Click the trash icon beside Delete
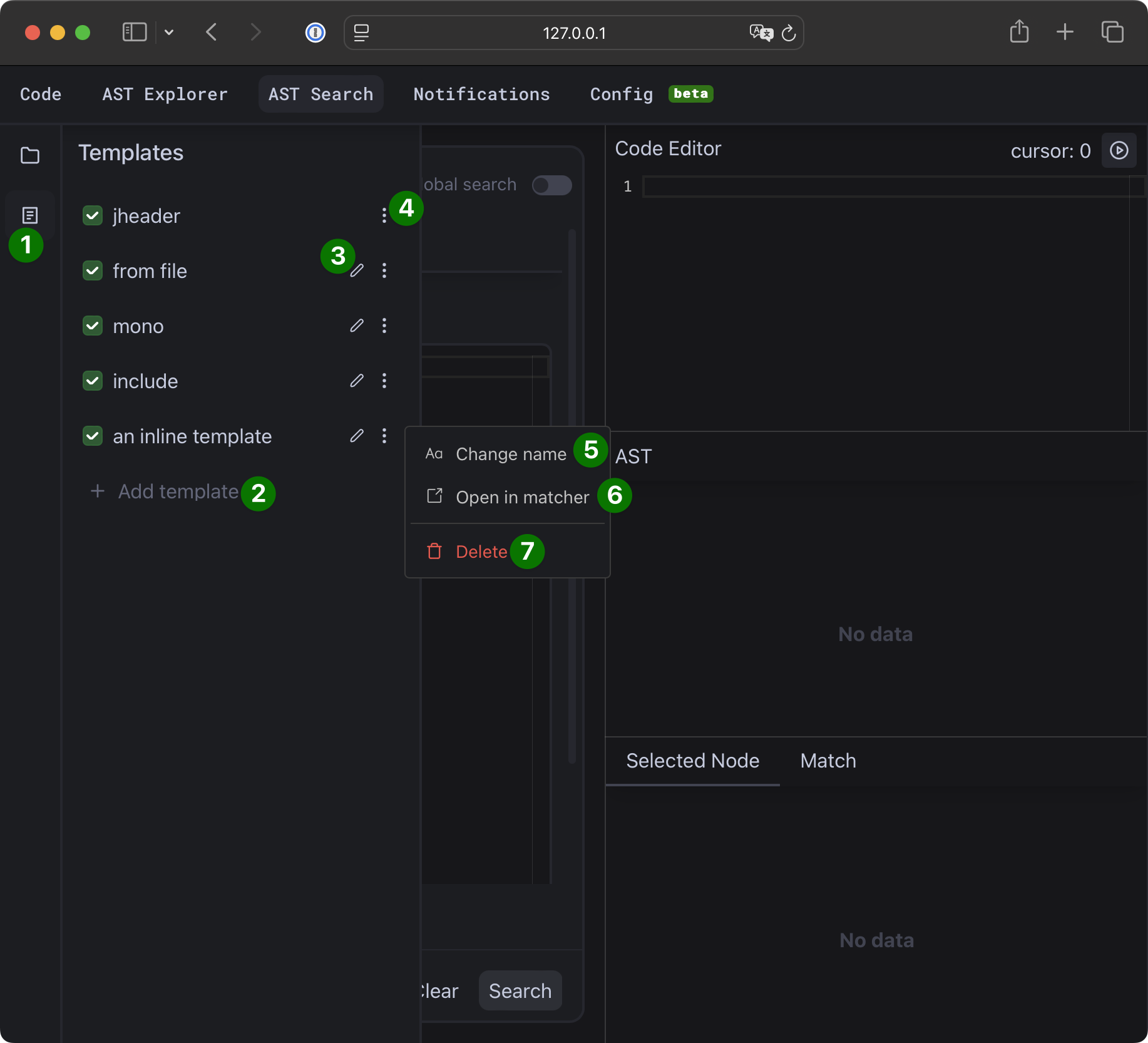This screenshot has height=1043, width=1148. pyautogui.click(x=434, y=552)
